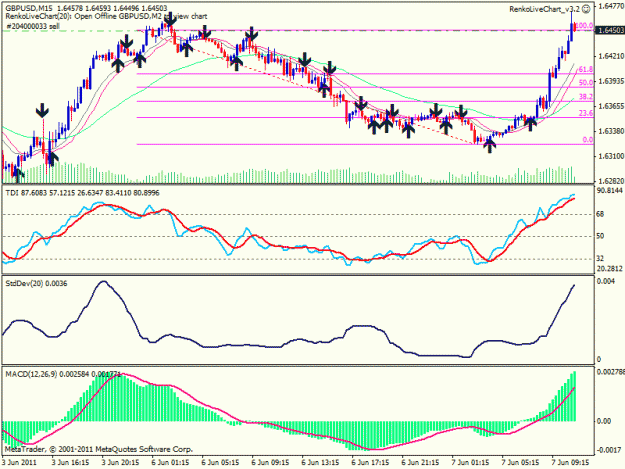The image size is (625, 469).
Task: Click the StdDev(20) 0.0036 indicator label
Action: coord(36,284)
